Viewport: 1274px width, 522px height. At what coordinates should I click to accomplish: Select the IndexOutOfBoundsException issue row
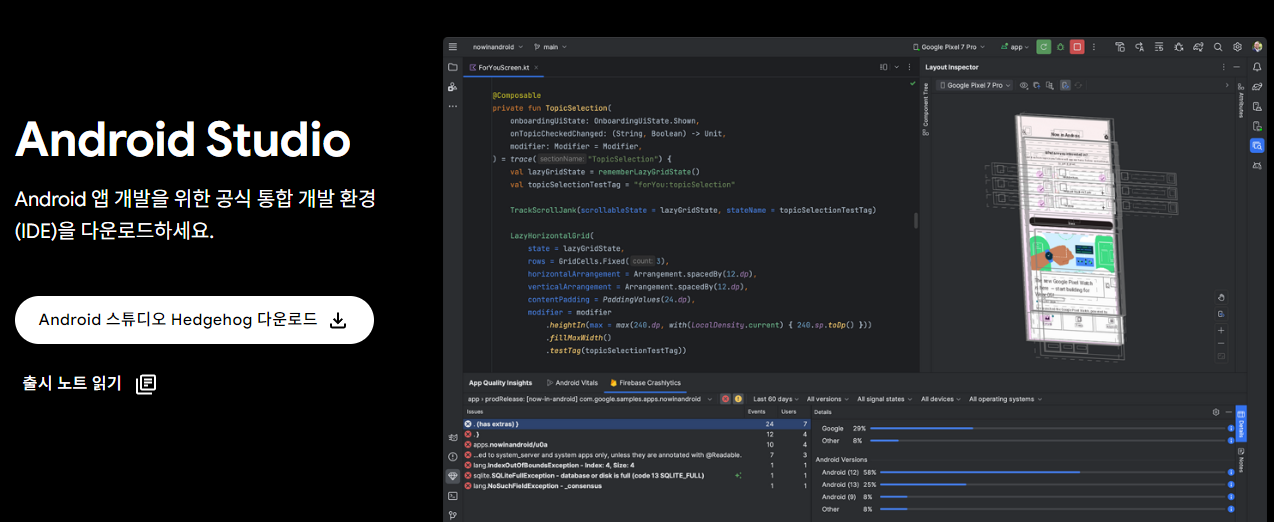point(636,465)
